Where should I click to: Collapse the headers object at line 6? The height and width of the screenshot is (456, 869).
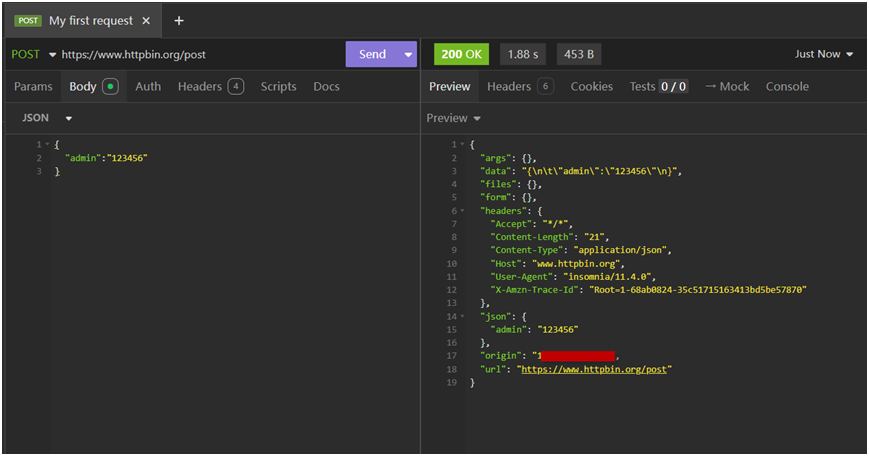(x=462, y=211)
